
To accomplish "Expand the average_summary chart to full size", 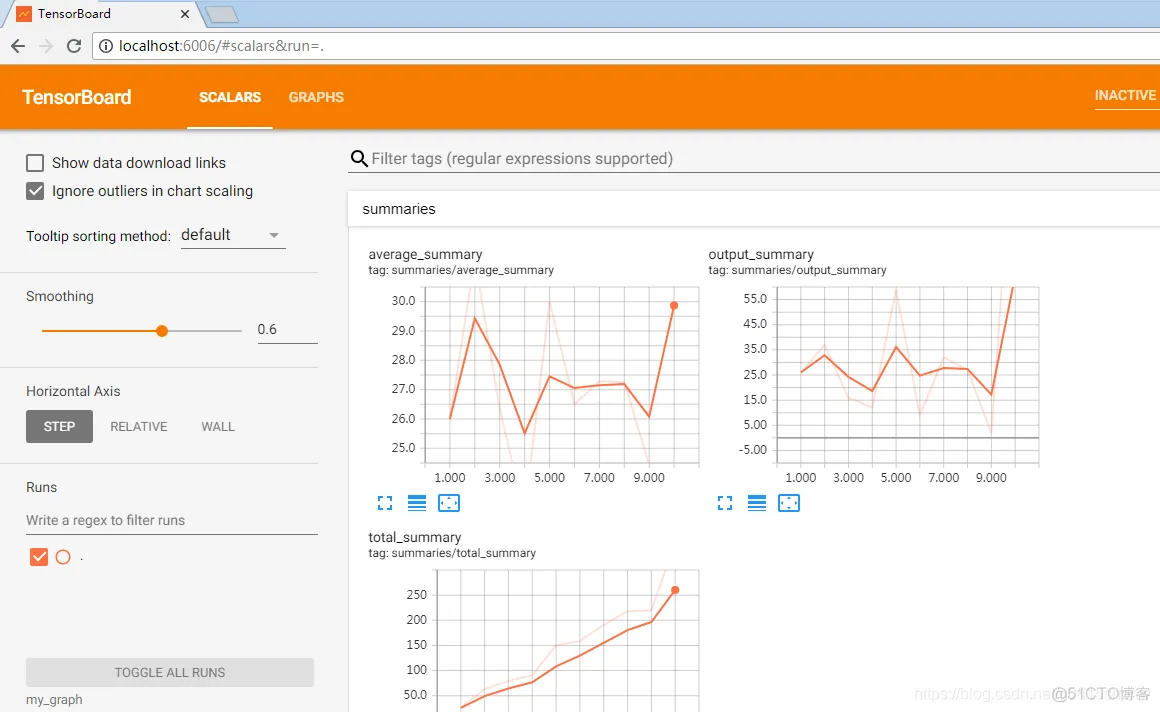I will click(385, 503).
